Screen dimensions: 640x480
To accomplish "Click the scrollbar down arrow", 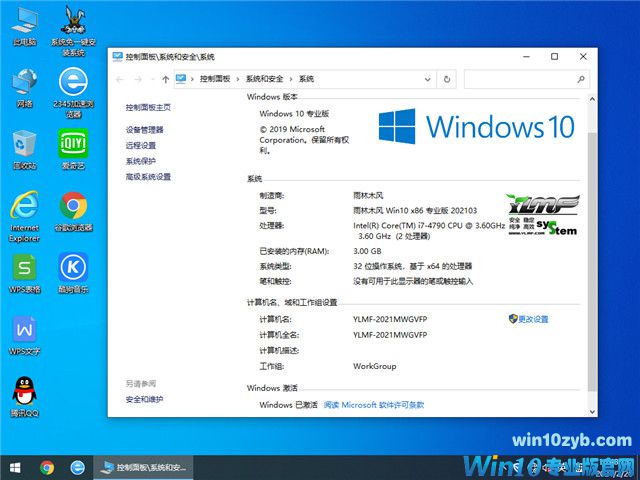I will click(592, 412).
